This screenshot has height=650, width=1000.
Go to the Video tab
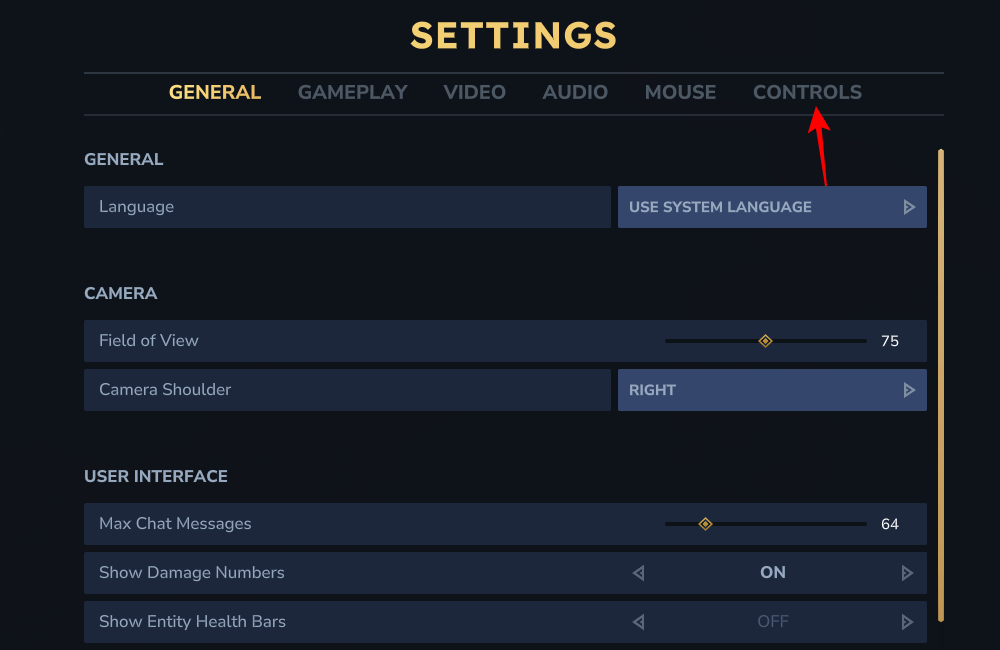pyautogui.click(x=475, y=93)
